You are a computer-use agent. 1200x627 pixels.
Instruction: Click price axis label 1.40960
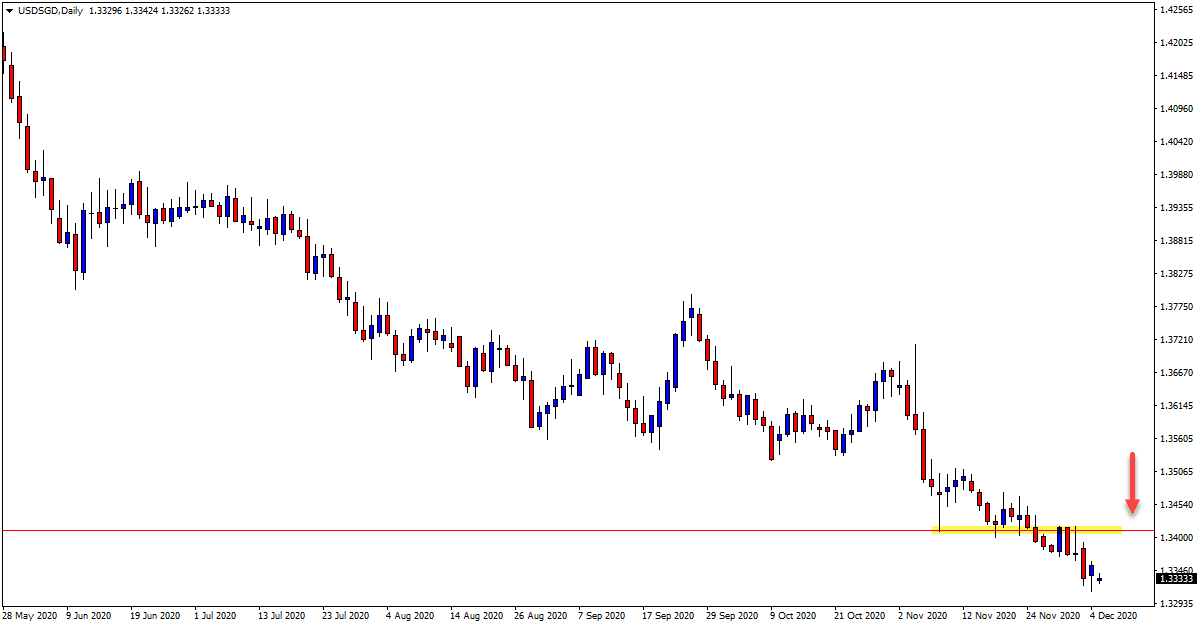pos(1177,109)
